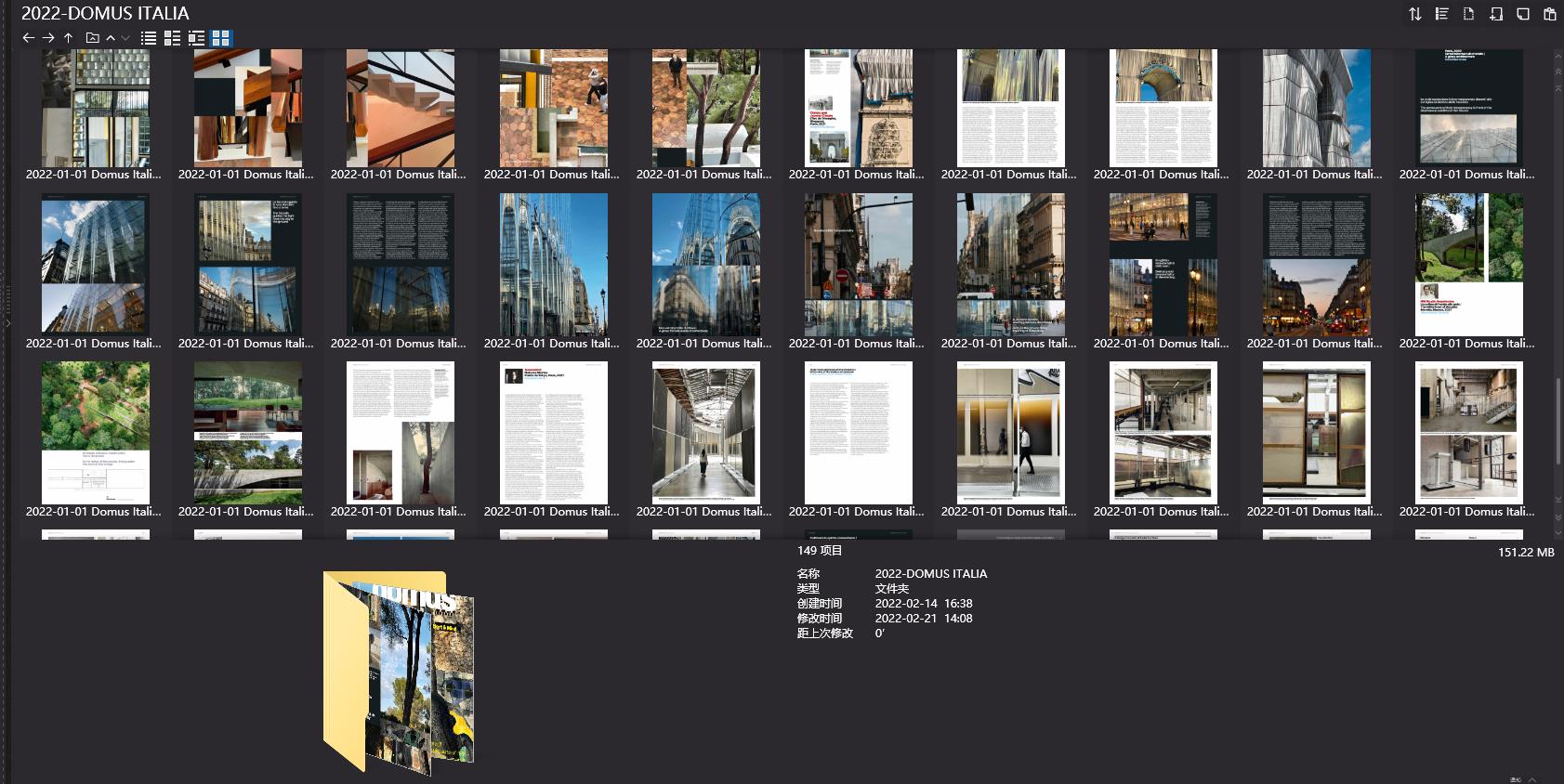Go back with the left arrow

coord(28,38)
